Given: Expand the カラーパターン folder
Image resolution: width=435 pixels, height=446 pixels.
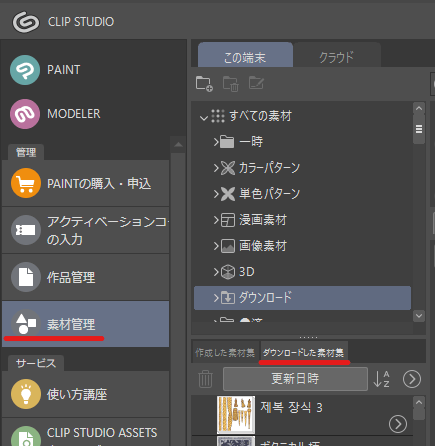Looking at the screenshot, I should pos(216,168).
